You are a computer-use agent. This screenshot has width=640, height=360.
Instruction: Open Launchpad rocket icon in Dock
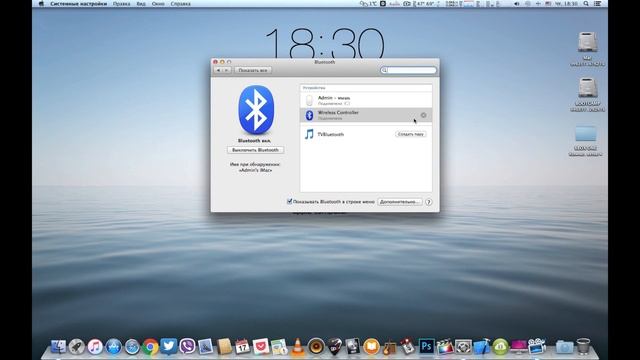pos(76,347)
